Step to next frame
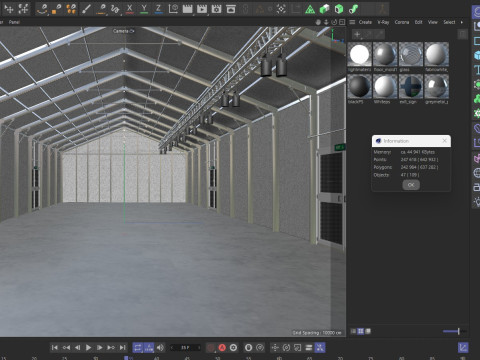This screenshot has width=480, height=360. tap(99, 348)
